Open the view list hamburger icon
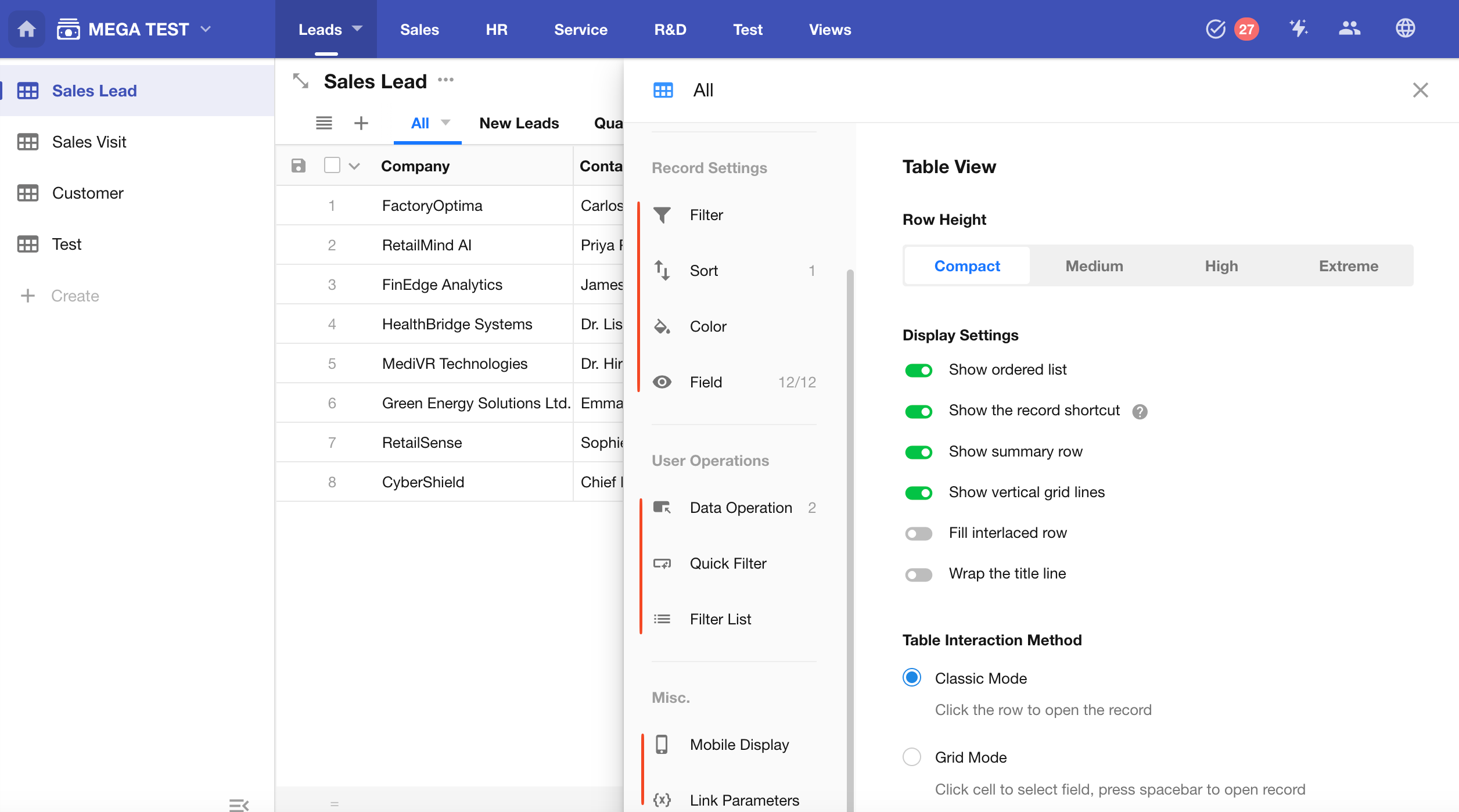The width and height of the screenshot is (1459, 812). point(324,123)
